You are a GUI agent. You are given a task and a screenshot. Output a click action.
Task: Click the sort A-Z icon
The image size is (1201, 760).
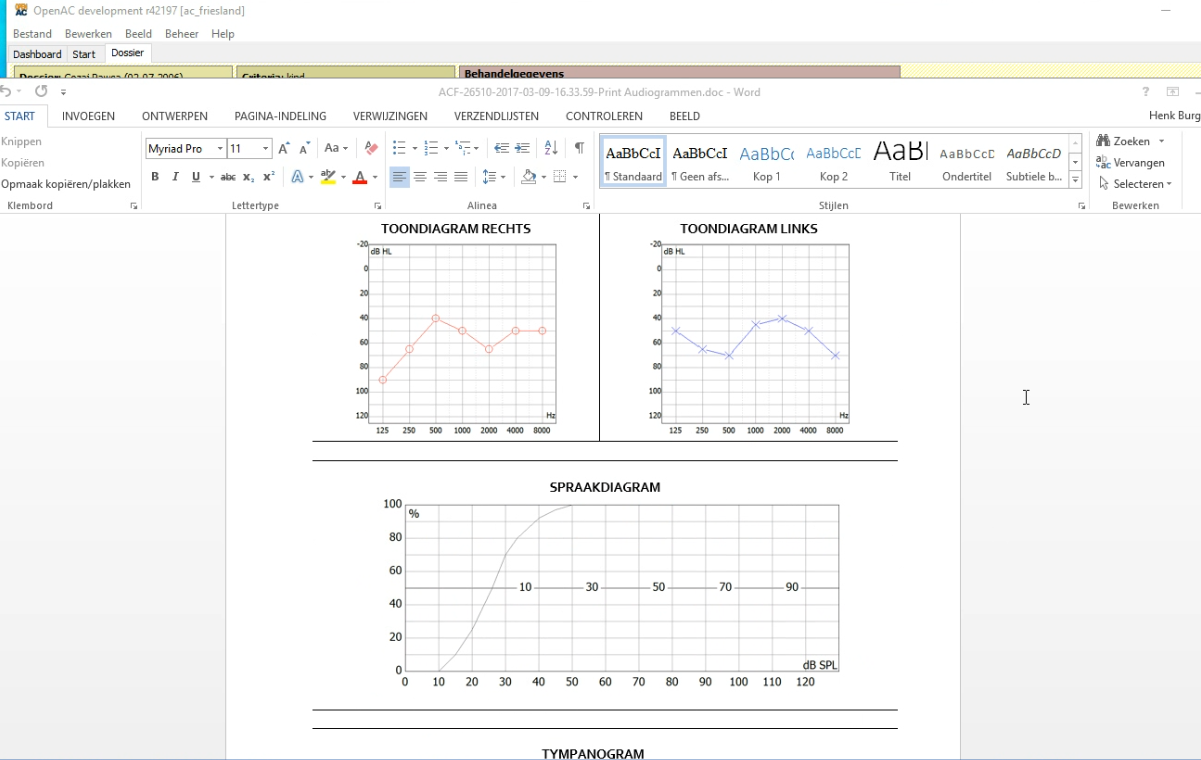[x=551, y=148]
